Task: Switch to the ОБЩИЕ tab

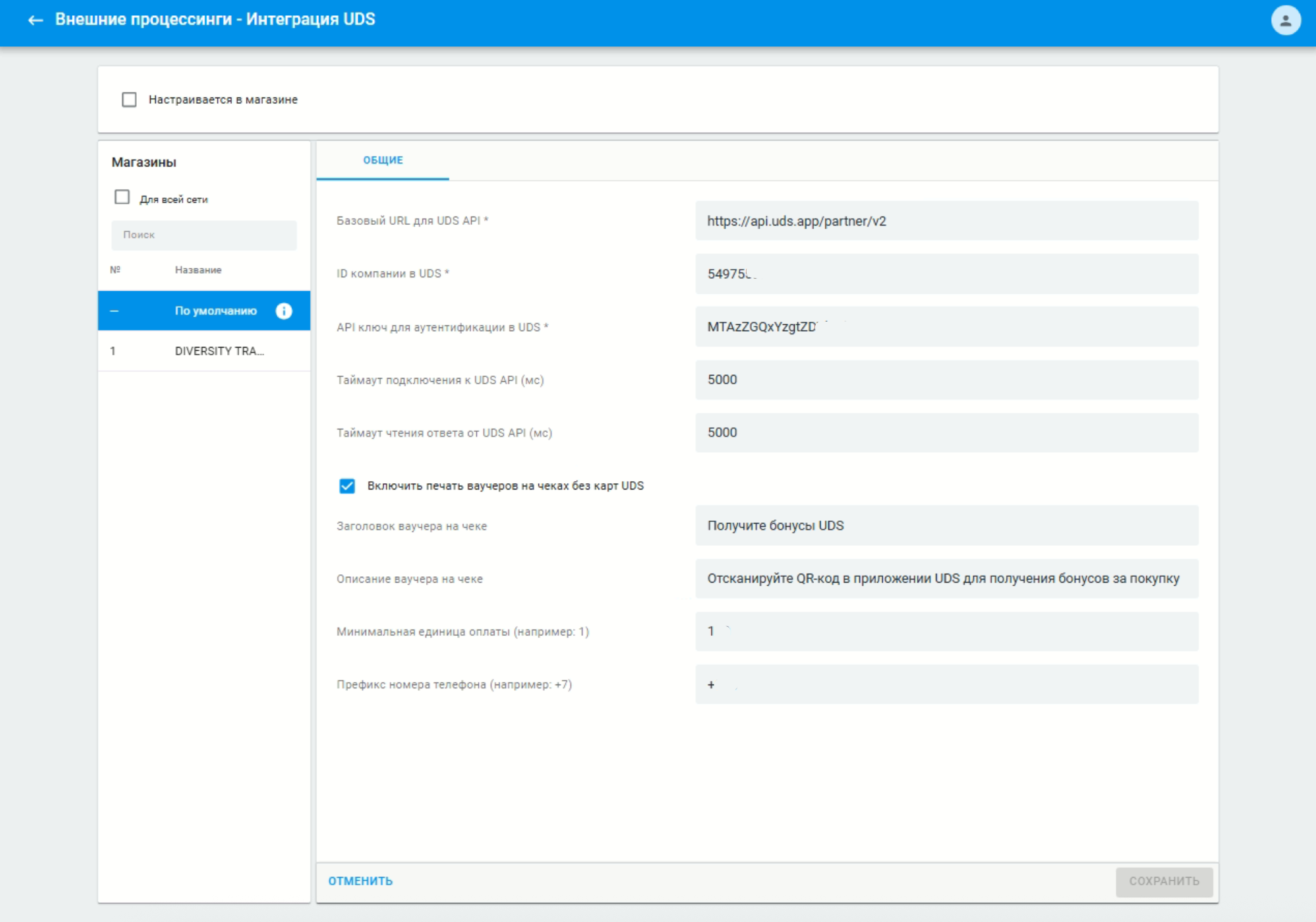Action: (x=383, y=160)
